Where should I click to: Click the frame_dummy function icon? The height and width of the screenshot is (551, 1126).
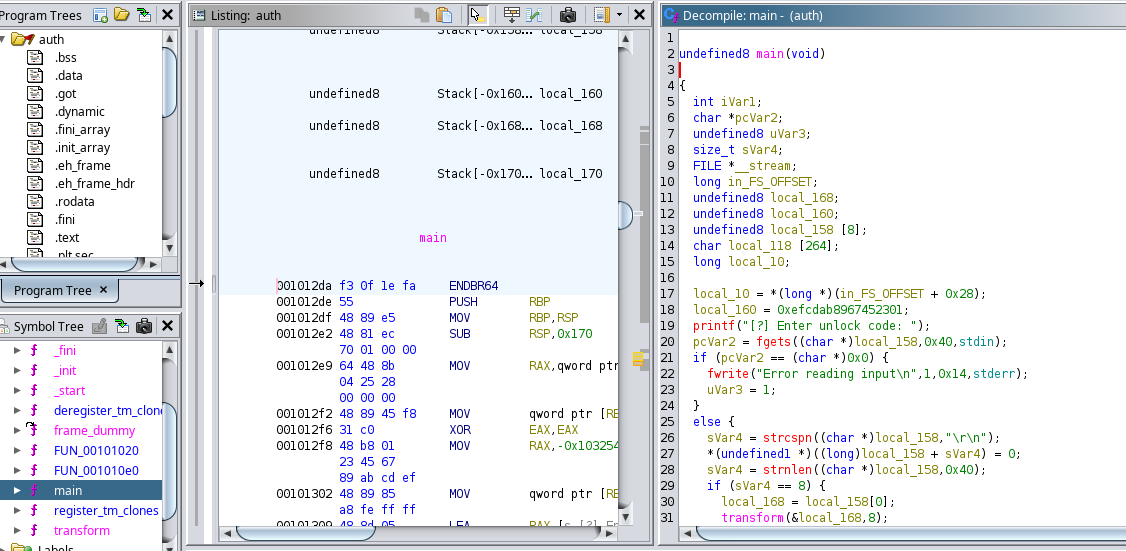coord(33,430)
